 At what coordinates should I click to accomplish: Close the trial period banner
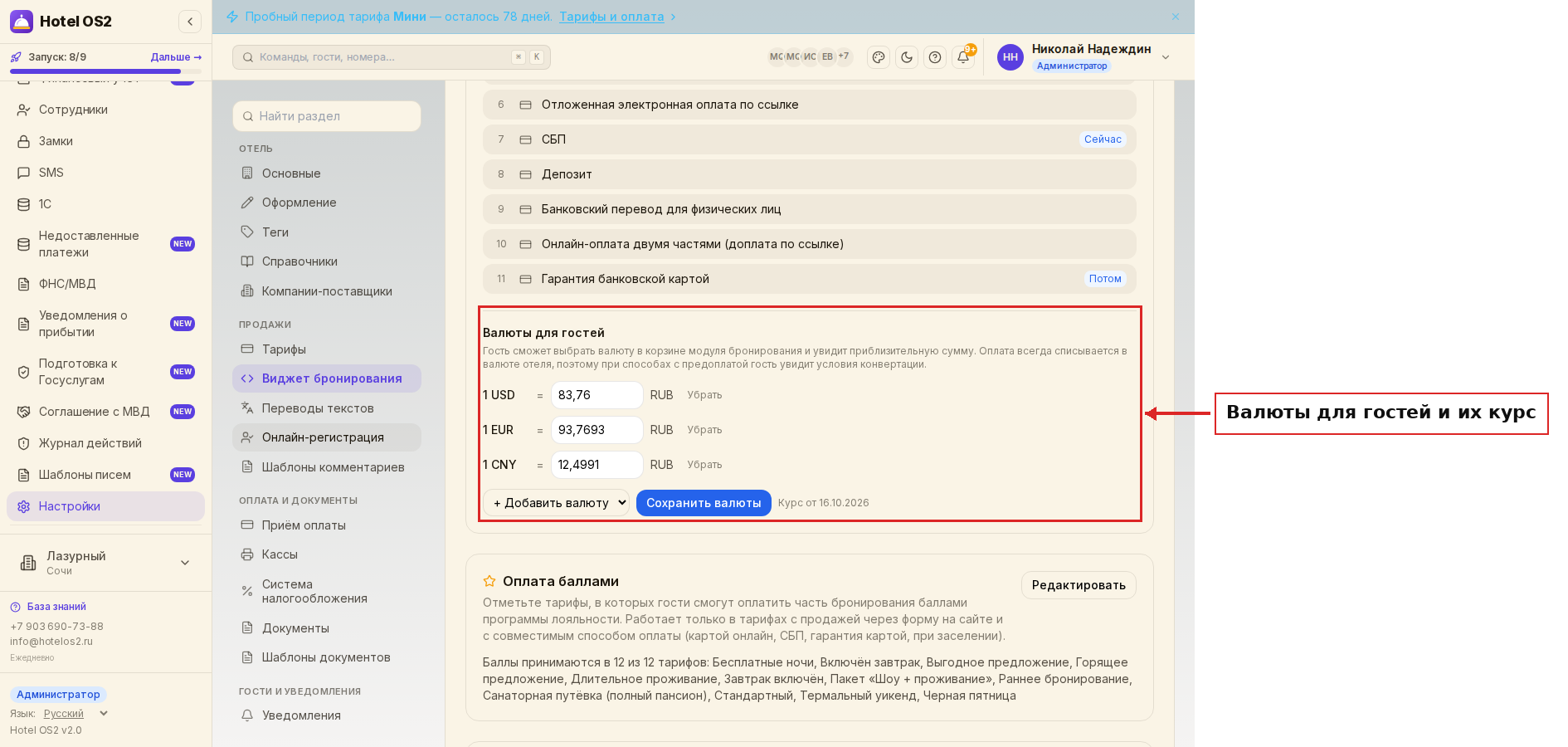1176,17
